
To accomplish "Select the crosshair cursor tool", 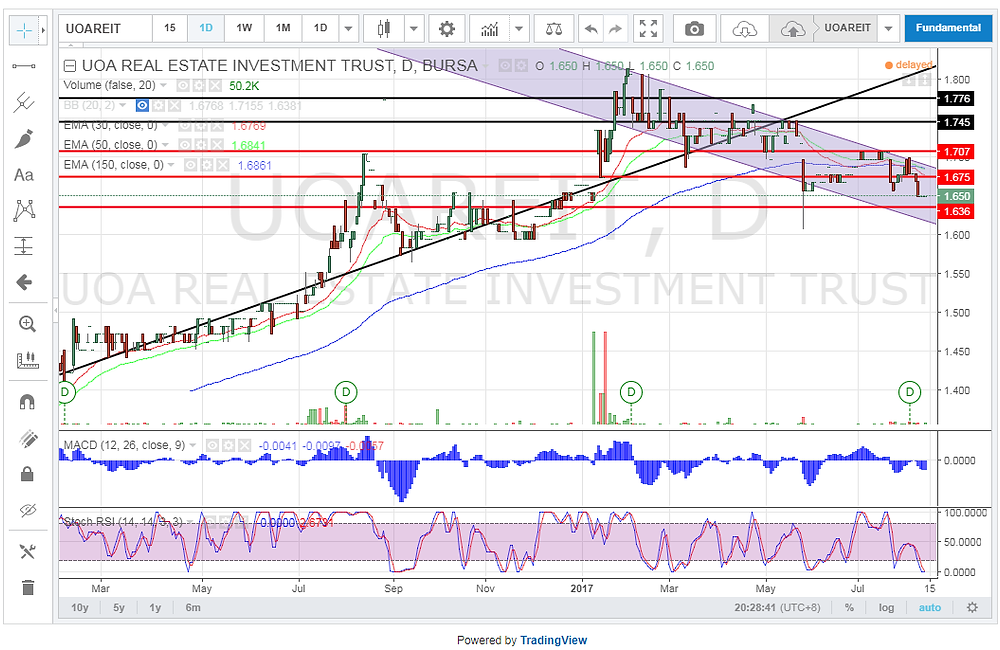I will (24, 30).
